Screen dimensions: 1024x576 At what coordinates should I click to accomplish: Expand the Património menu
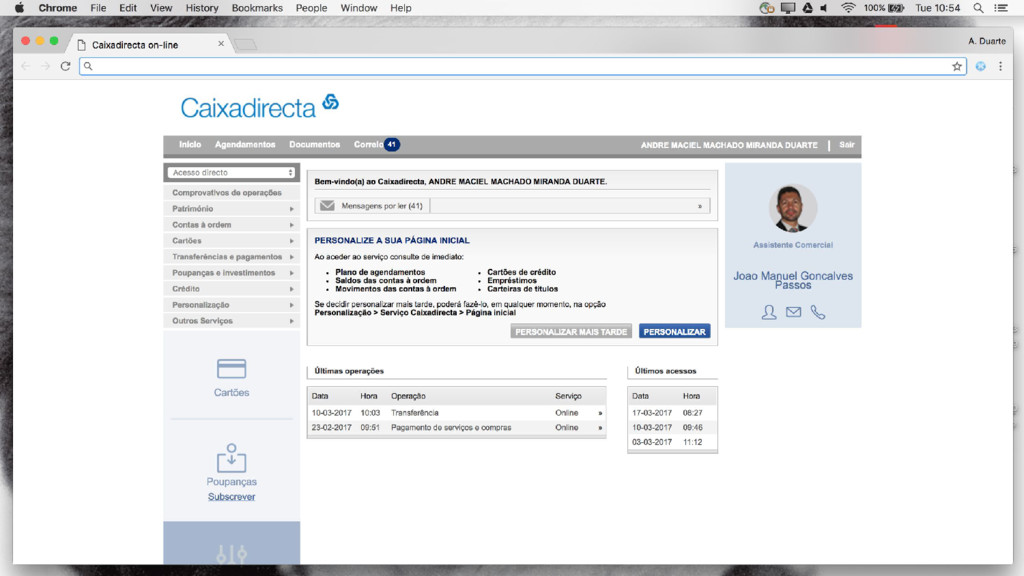[231, 209]
